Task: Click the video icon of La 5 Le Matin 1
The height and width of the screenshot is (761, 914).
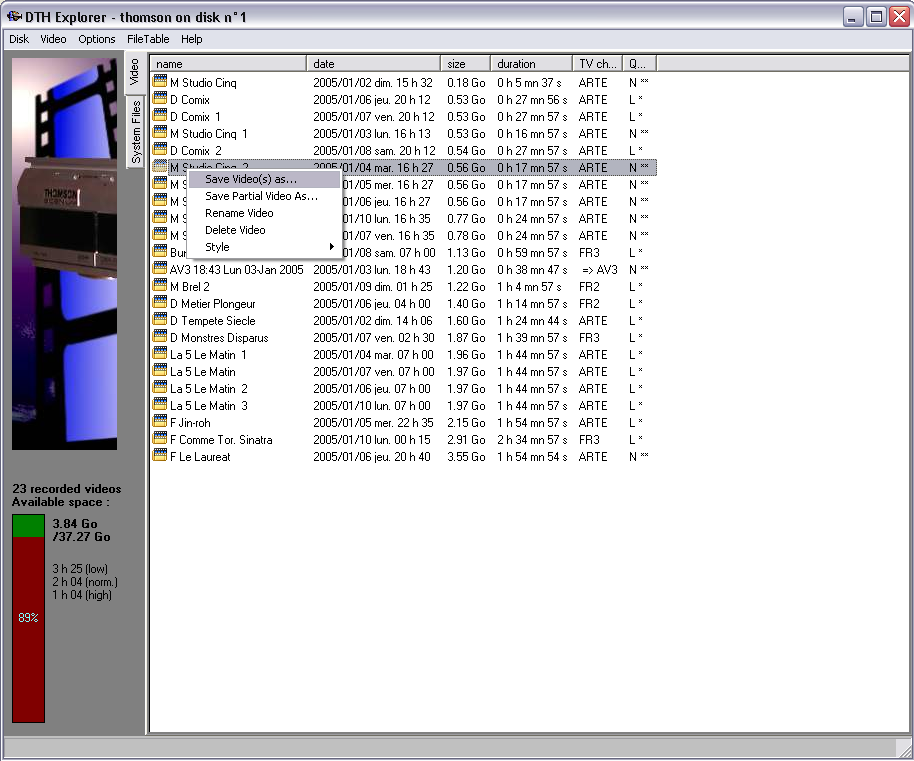Action: 160,353
